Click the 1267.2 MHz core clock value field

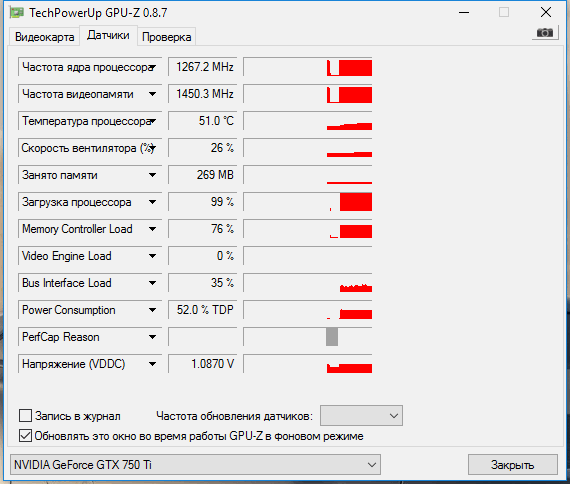202,67
